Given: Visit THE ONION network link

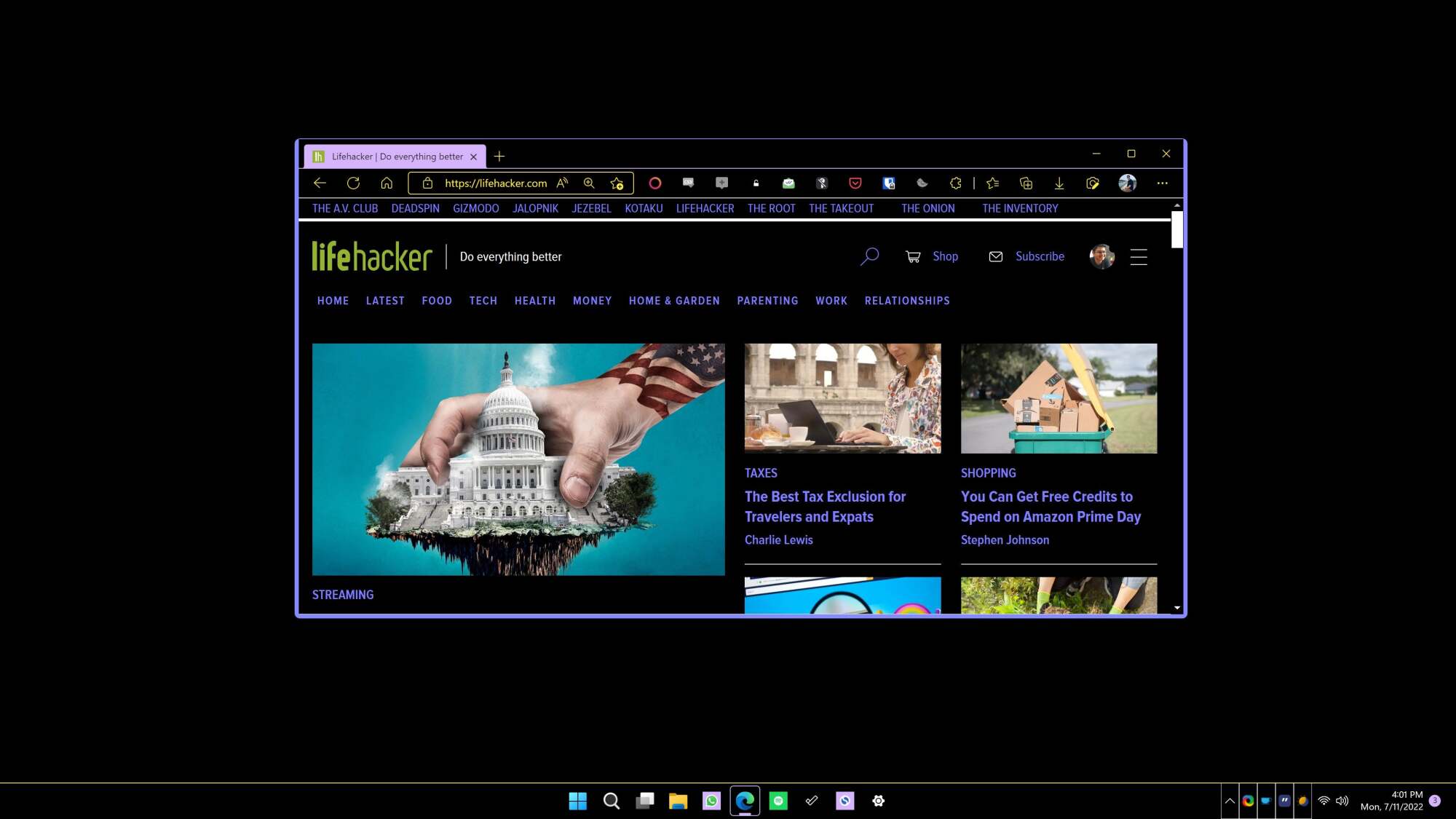Looking at the screenshot, I should [x=927, y=208].
